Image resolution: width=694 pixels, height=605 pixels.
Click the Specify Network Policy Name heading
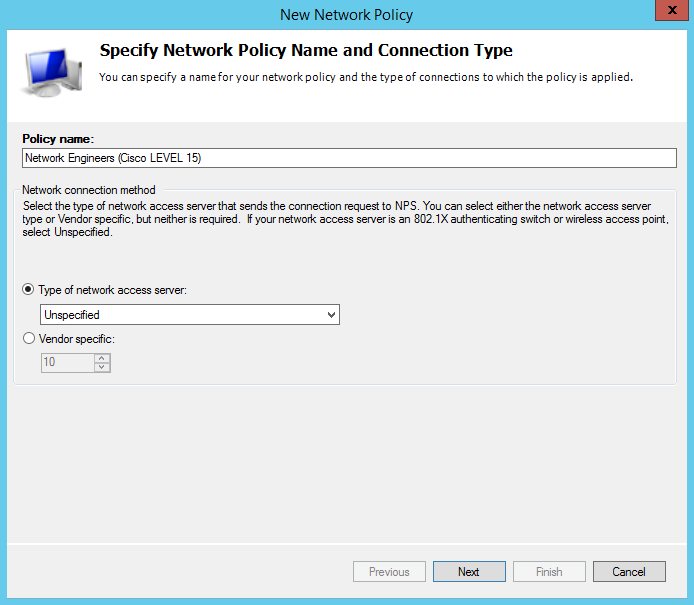click(x=306, y=50)
